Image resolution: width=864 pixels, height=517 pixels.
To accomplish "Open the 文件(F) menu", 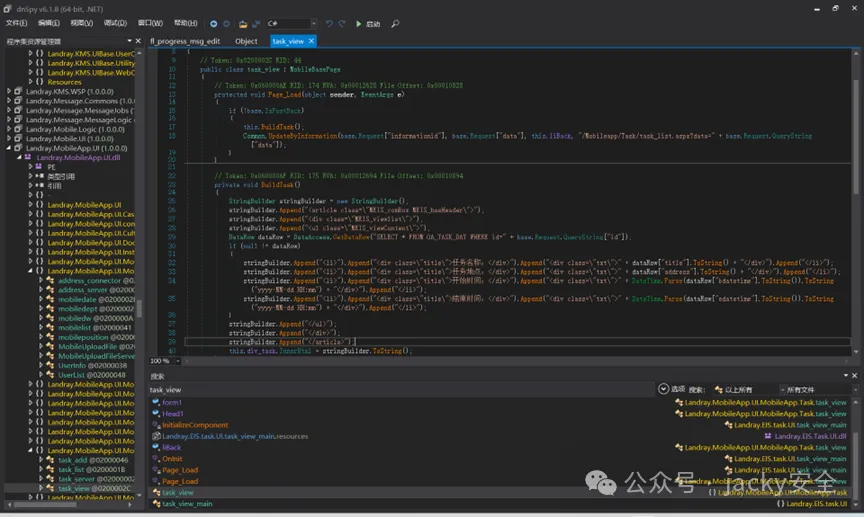I will (17, 23).
